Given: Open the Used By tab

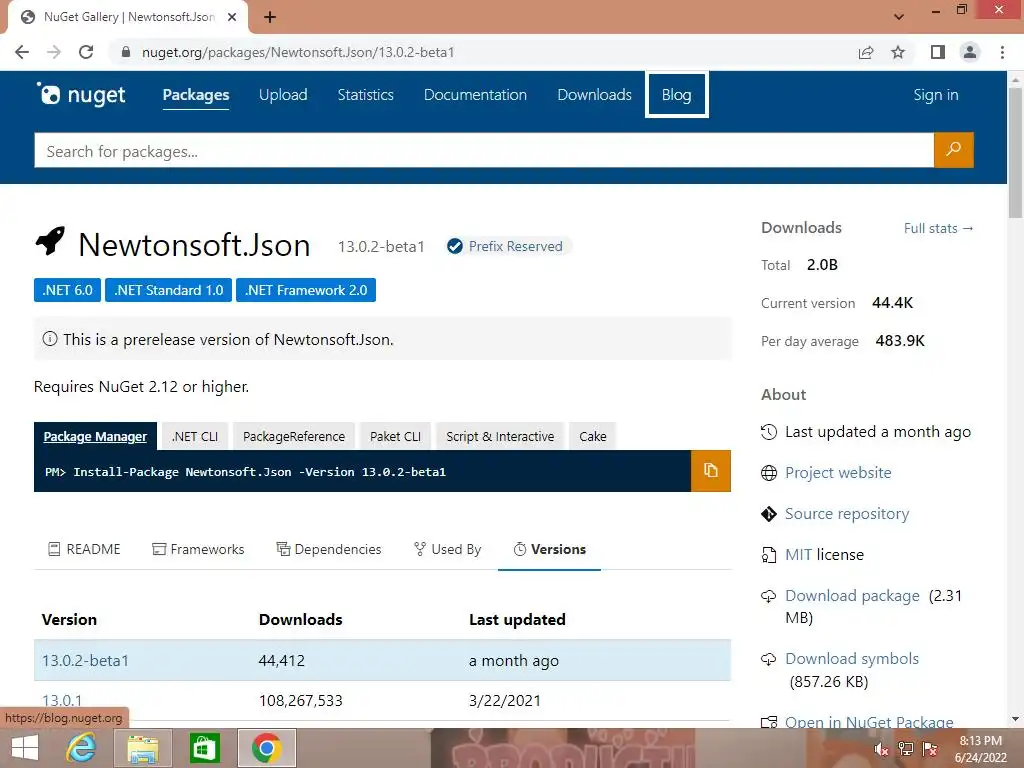Looking at the screenshot, I should [x=447, y=549].
